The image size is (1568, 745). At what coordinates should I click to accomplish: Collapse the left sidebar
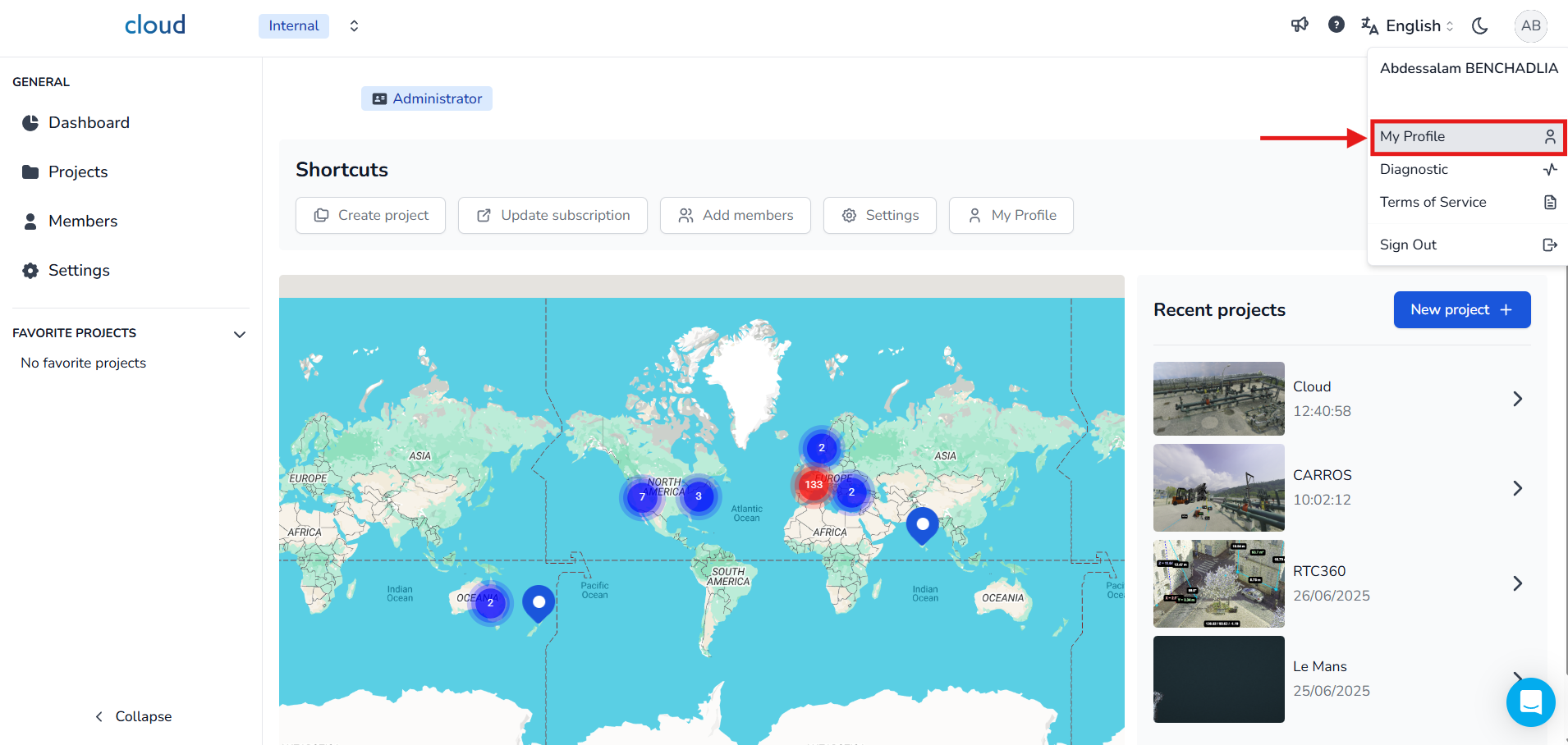click(133, 716)
